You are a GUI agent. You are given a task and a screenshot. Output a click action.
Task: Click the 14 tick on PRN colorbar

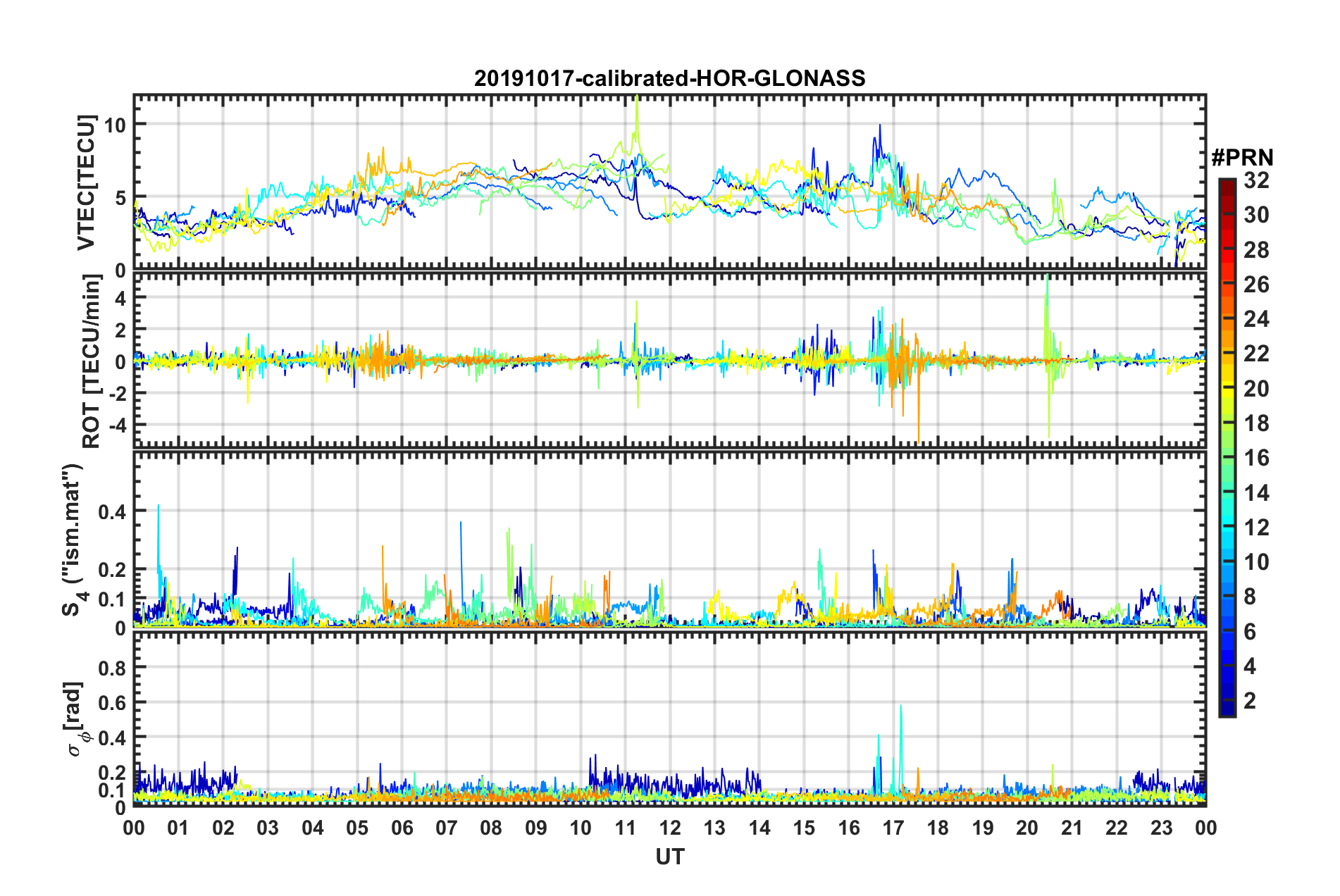click(1255, 493)
